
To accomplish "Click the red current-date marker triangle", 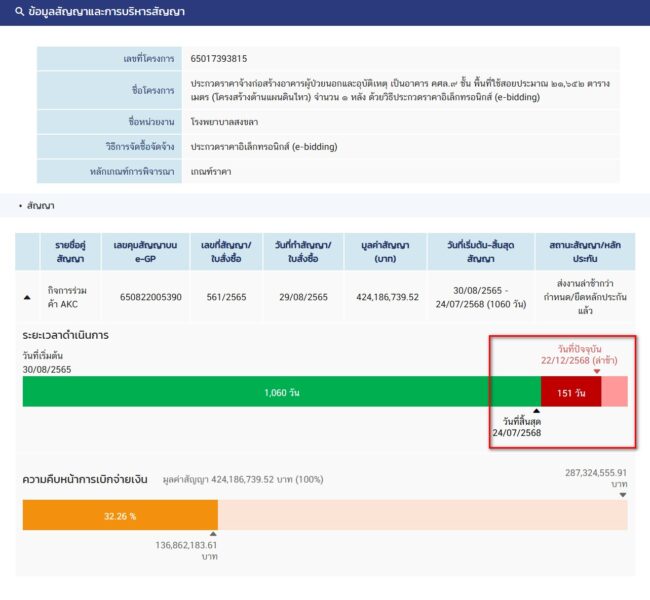I will (597, 371).
